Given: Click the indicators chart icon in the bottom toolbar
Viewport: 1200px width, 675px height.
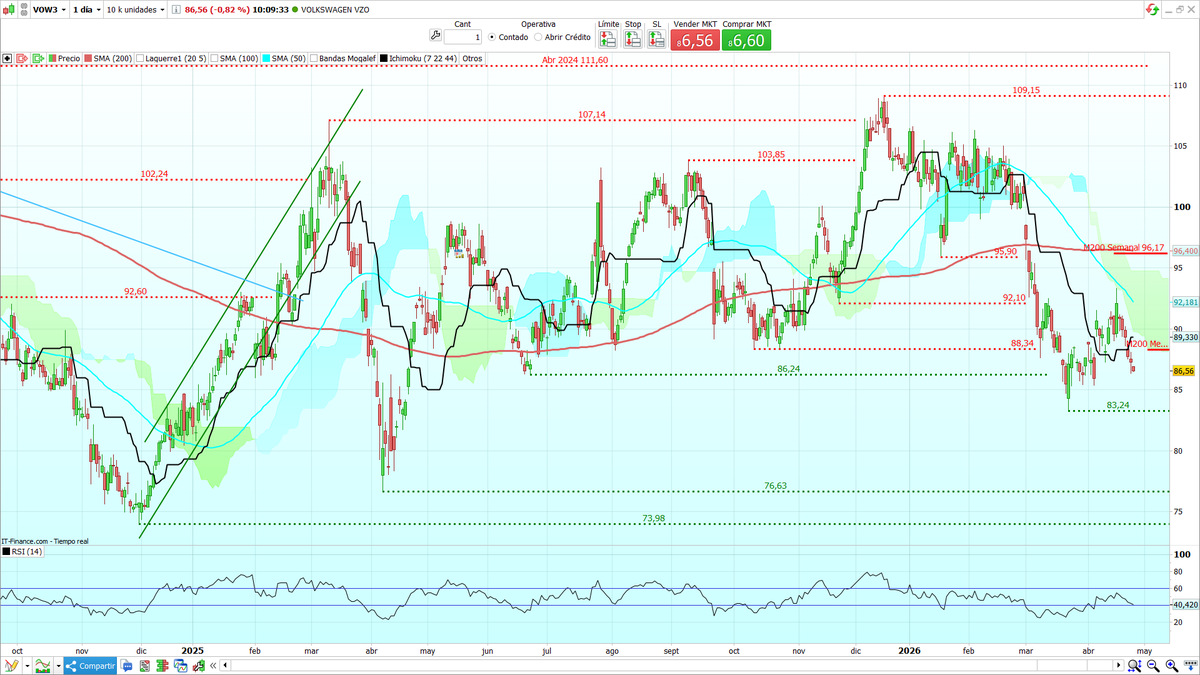Looking at the screenshot, I should click(43, 665).
